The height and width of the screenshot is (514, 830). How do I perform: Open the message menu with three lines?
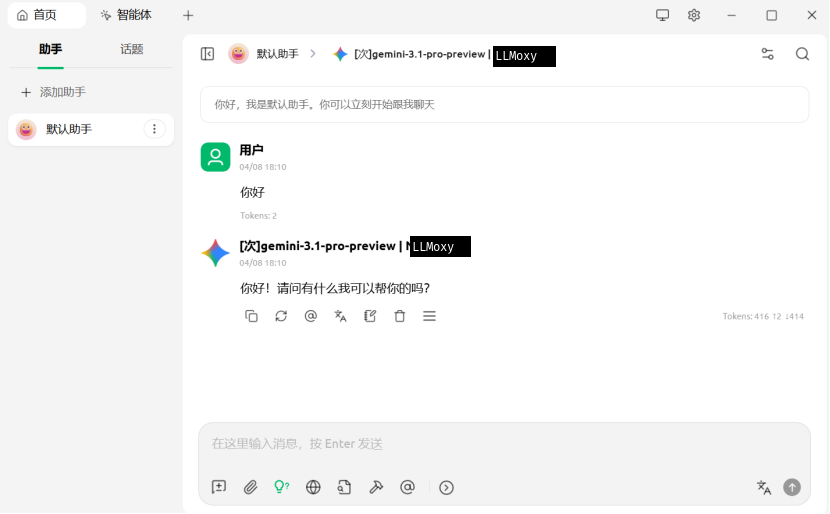[x=429, y=316]
